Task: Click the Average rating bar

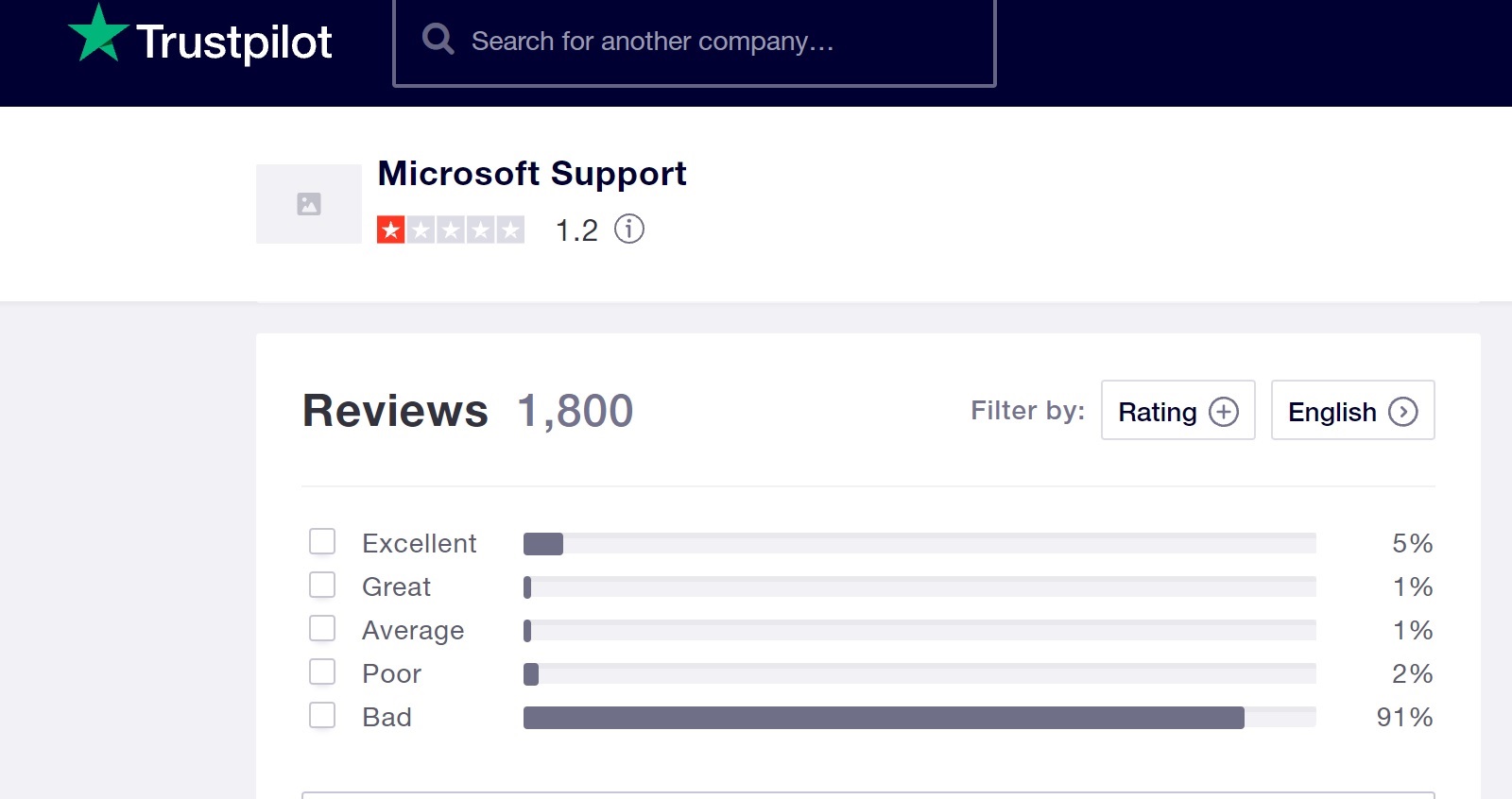Action: click(919, 630)
